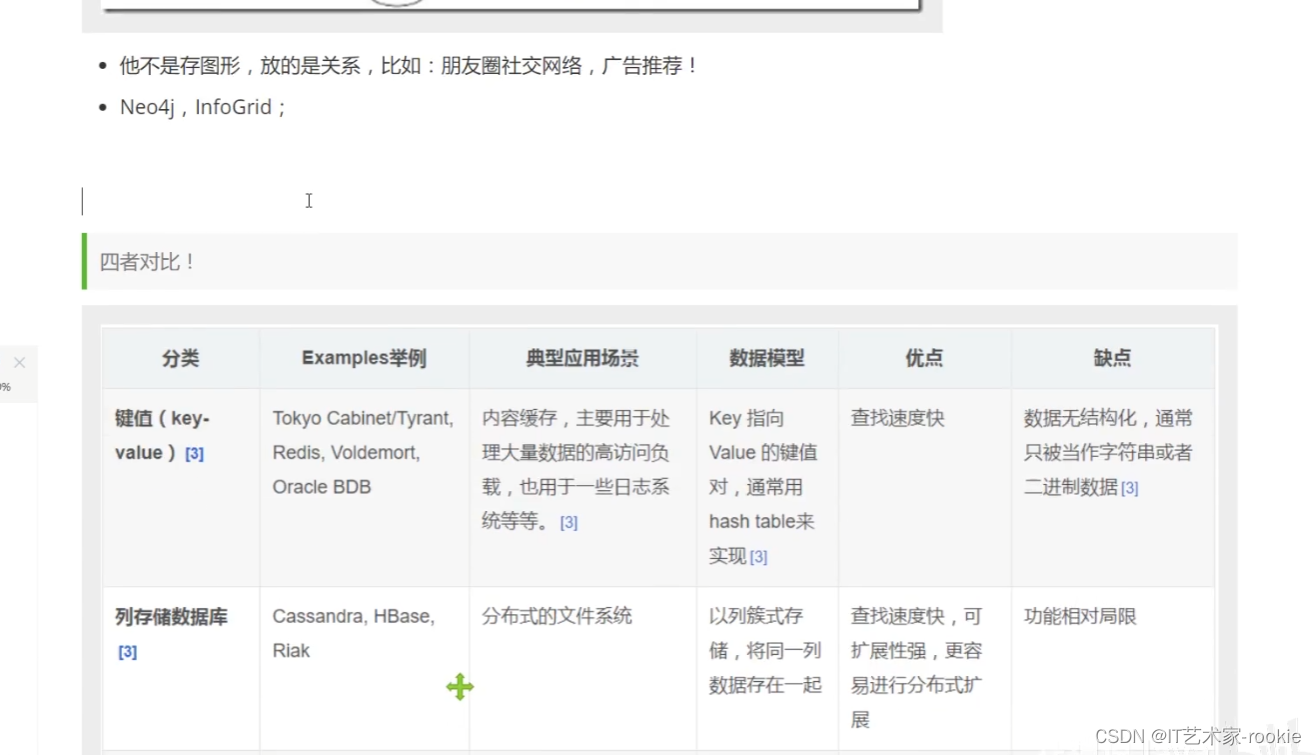The width and height of the screenshot is (1316, 755).
Task: Click the 分类 column header
Action: point(181,358)
